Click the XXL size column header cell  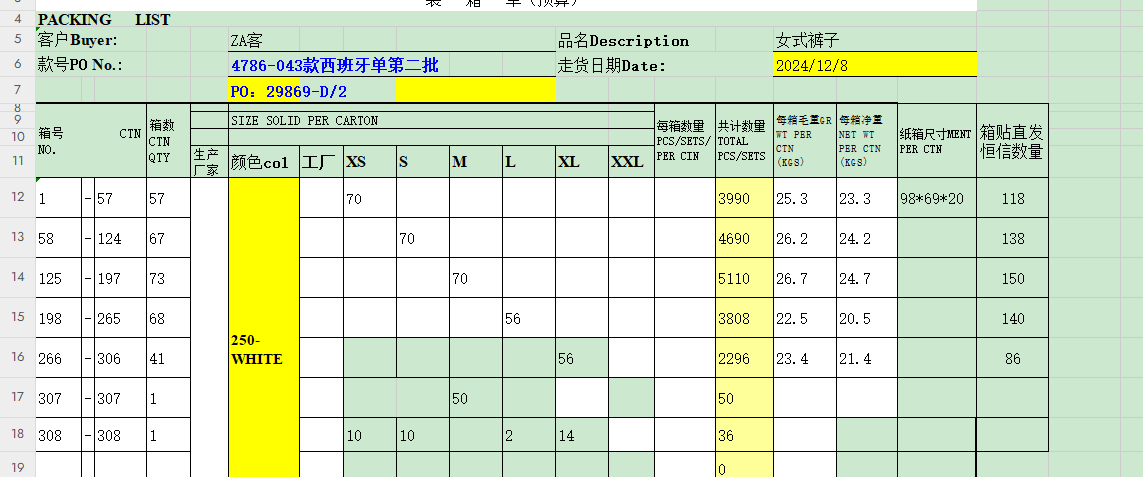point(631,162)
